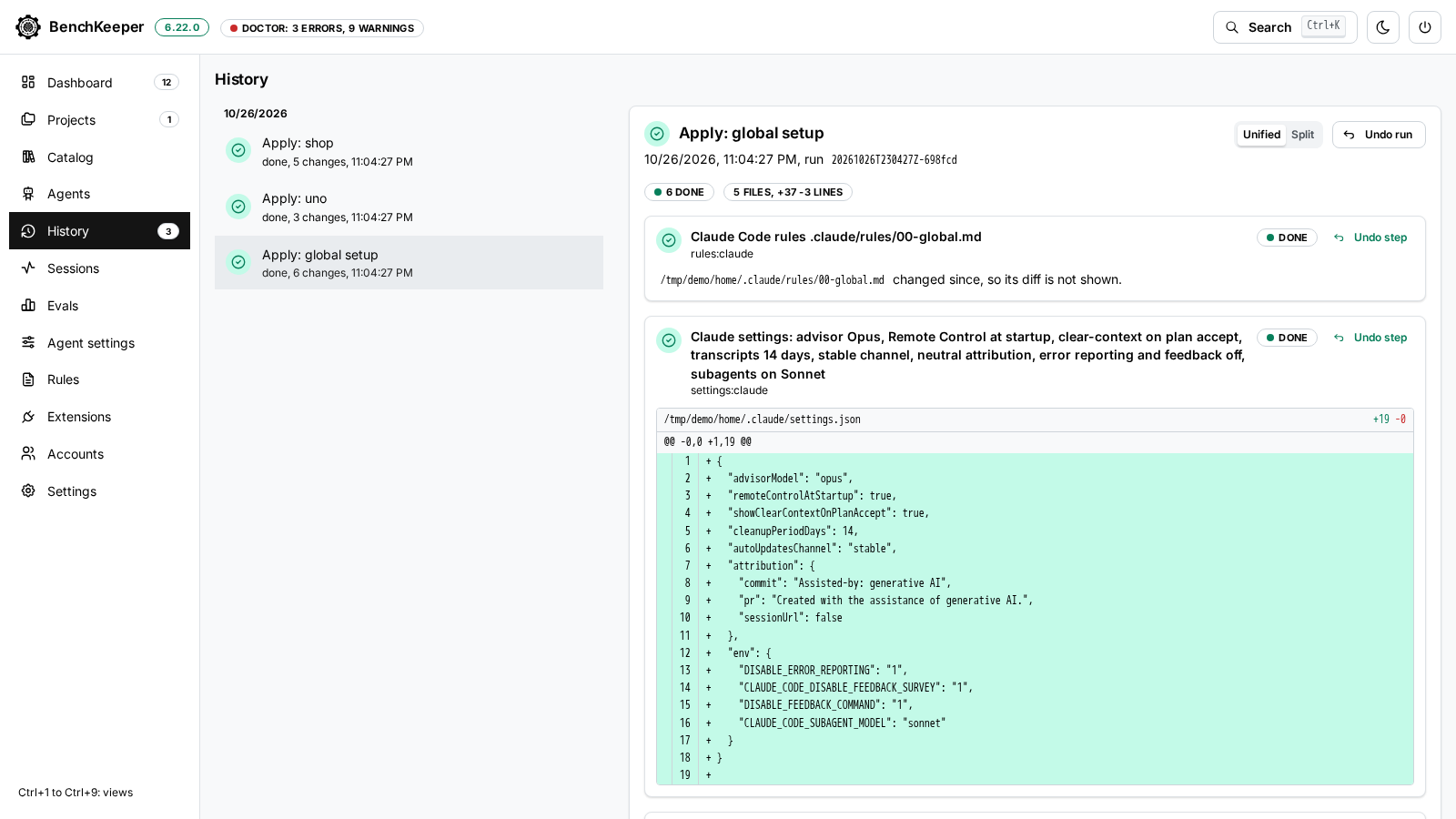Click the Extensions plug icon
Screen dimensions: 1456x819
28,417
